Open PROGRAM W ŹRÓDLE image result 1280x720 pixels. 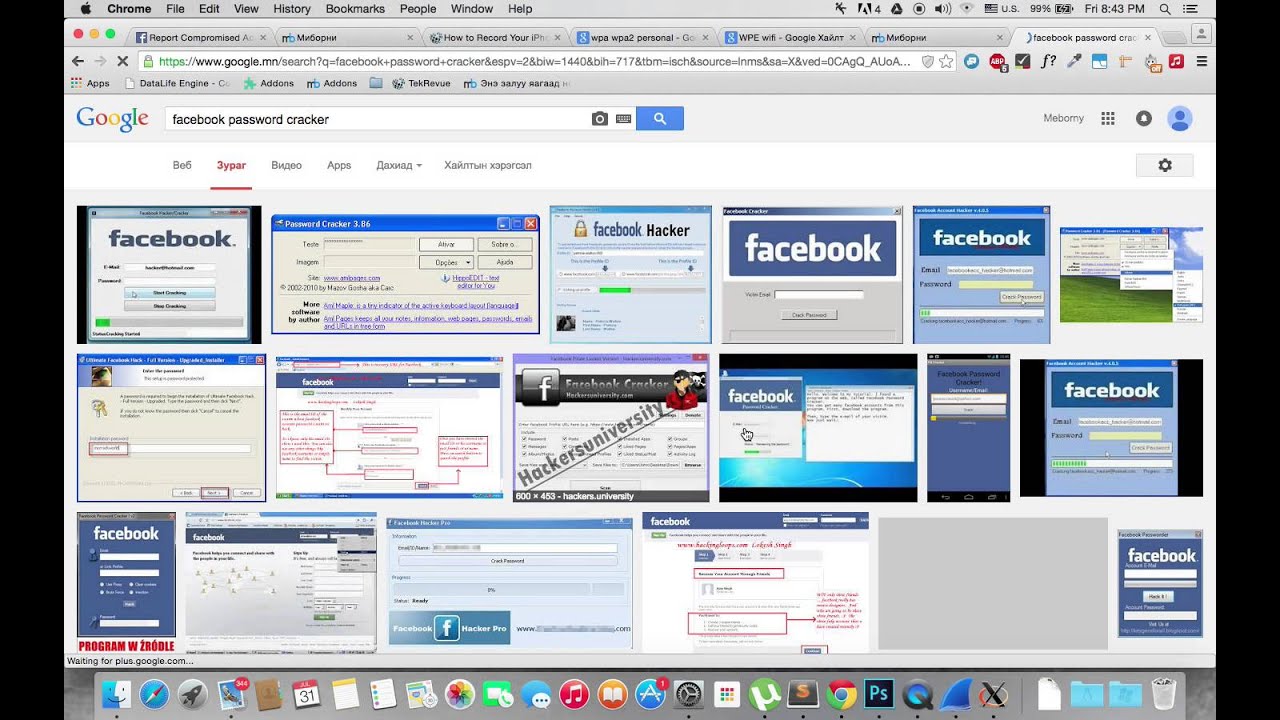click(x=126, y=583)
